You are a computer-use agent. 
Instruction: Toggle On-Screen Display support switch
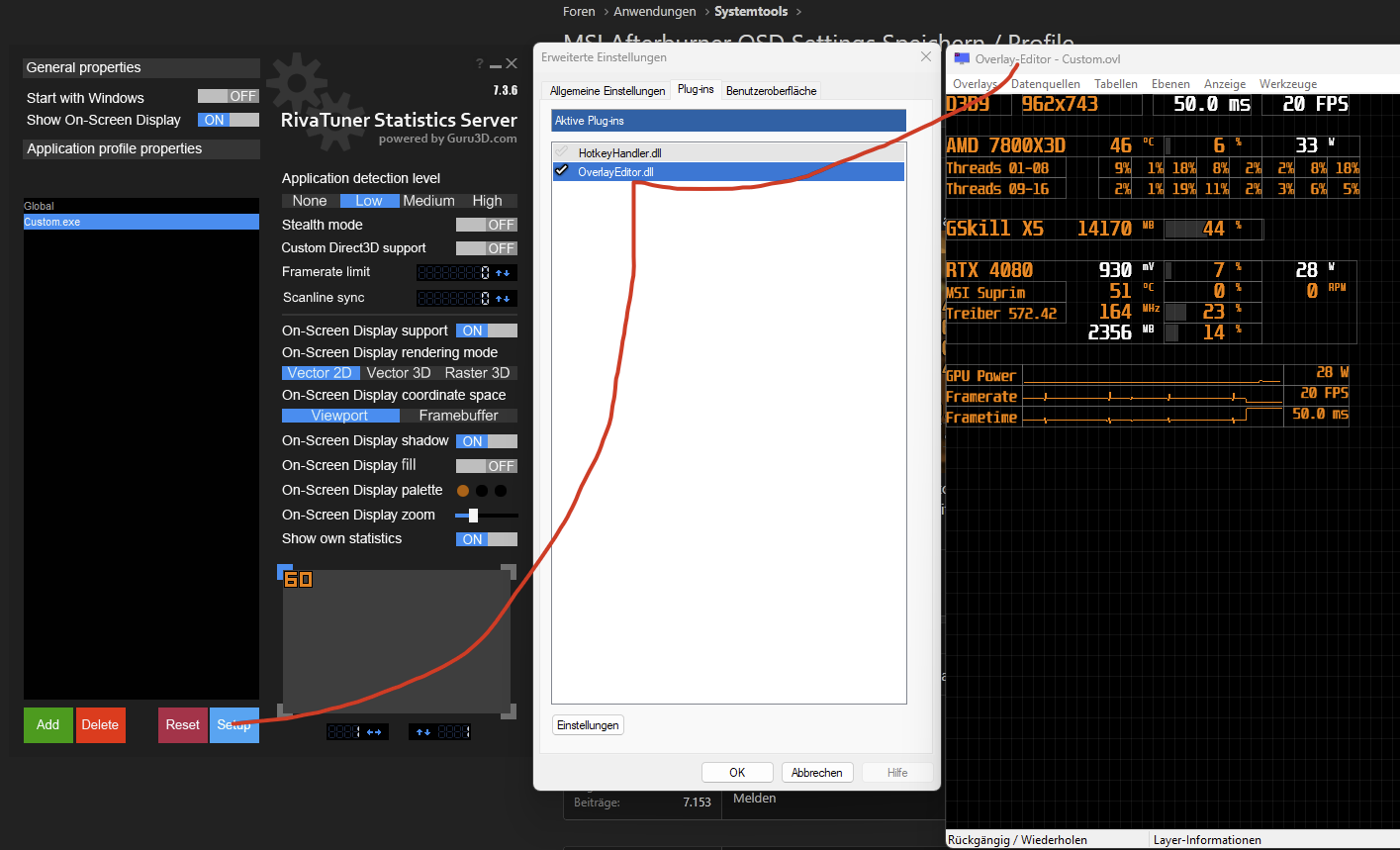[487, 331]
